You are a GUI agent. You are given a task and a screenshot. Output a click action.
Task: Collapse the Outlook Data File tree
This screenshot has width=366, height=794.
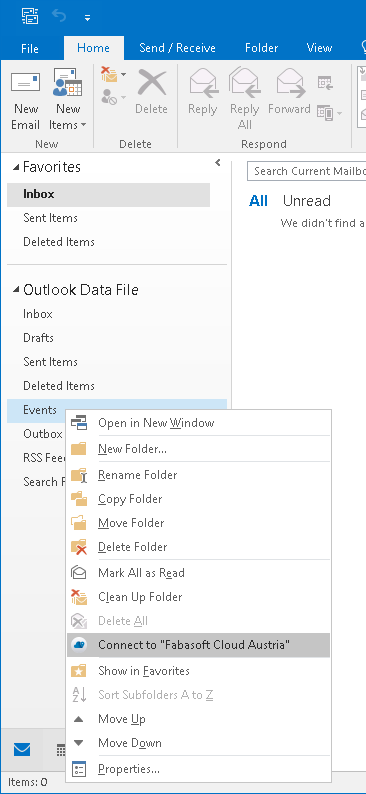coord(16,291)
